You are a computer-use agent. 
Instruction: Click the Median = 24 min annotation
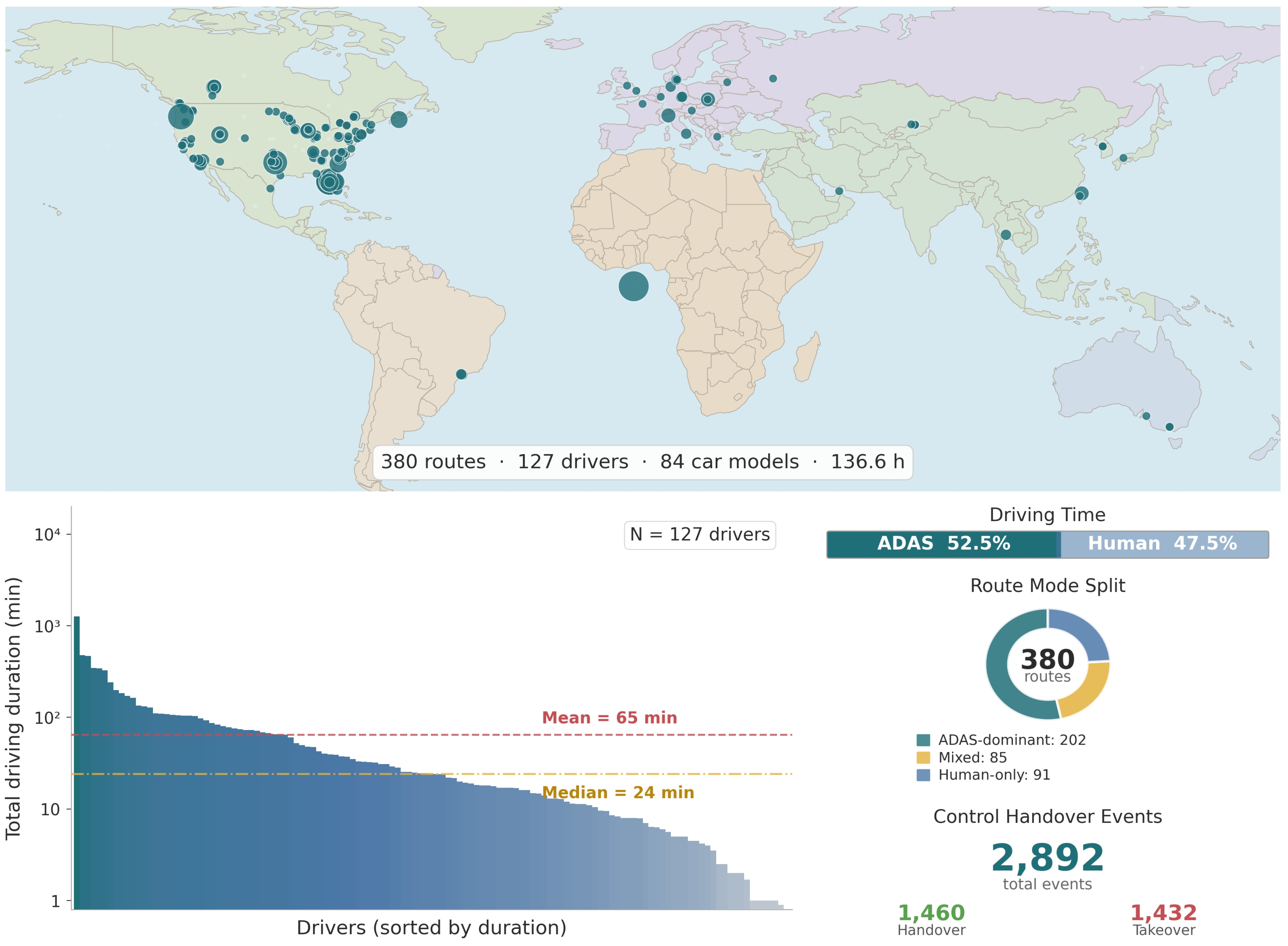[x=618, y=793]
